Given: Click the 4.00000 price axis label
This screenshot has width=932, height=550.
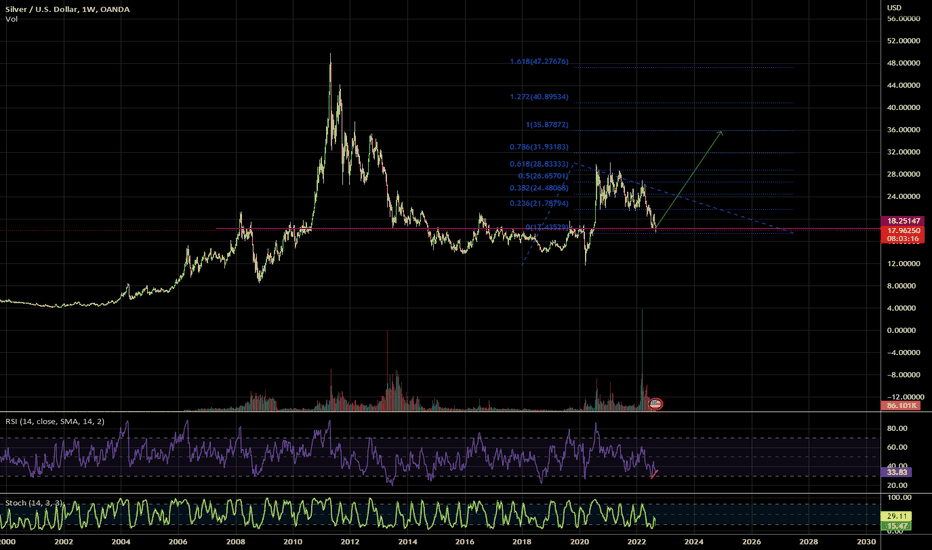Looking at the screenshot, I should [x=905, y=308].
